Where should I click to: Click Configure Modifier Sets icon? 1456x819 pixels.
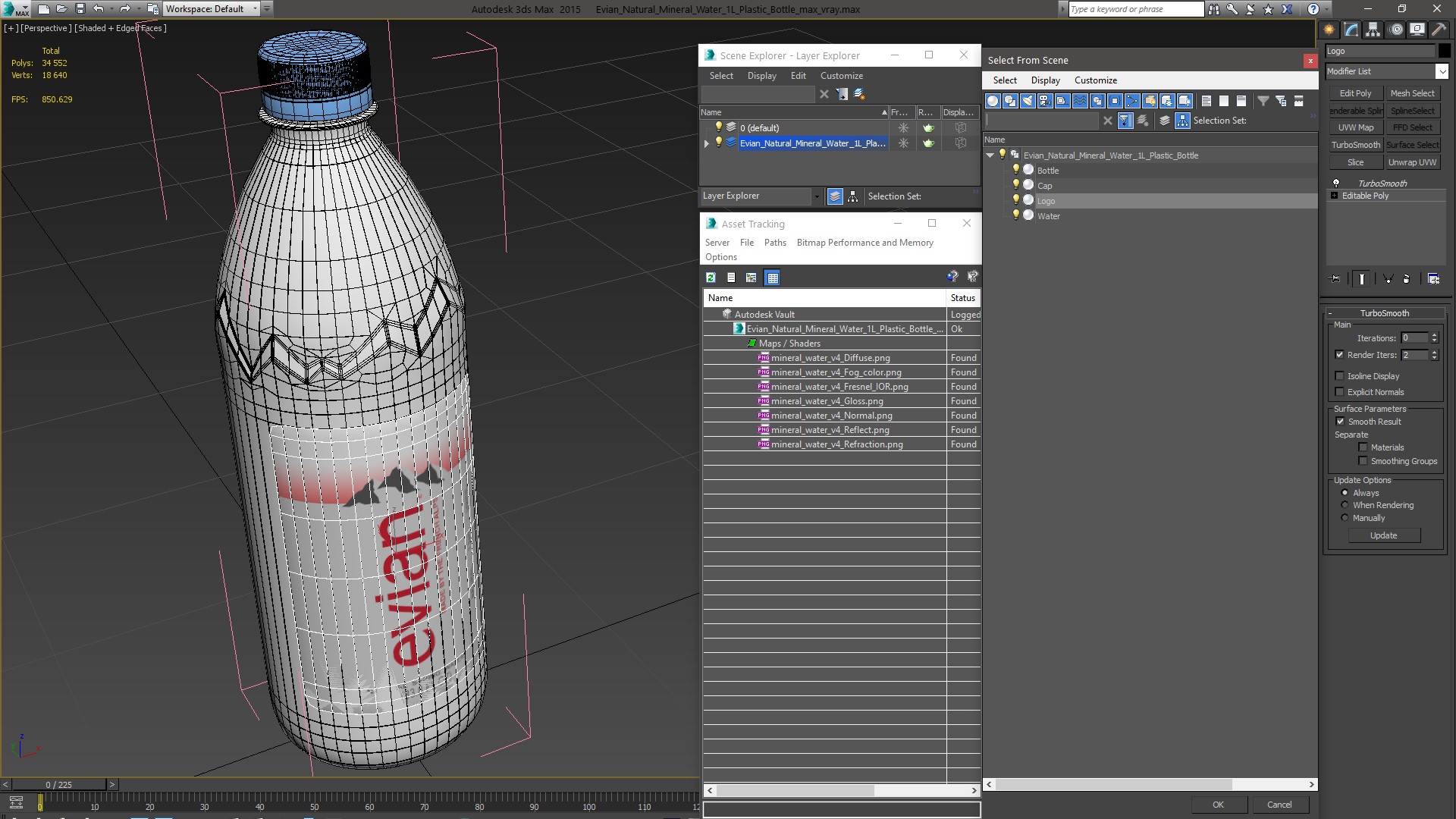point(1433,279)
